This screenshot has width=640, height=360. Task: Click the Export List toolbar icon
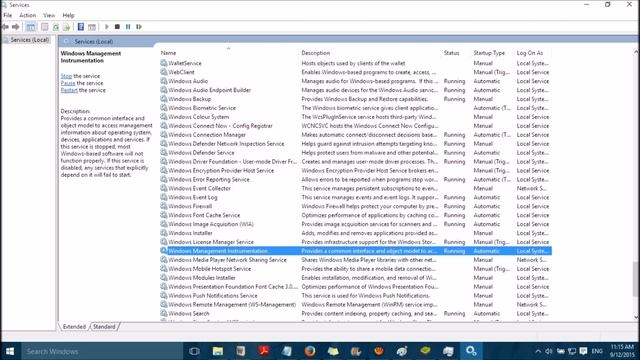tap(67, 27)
